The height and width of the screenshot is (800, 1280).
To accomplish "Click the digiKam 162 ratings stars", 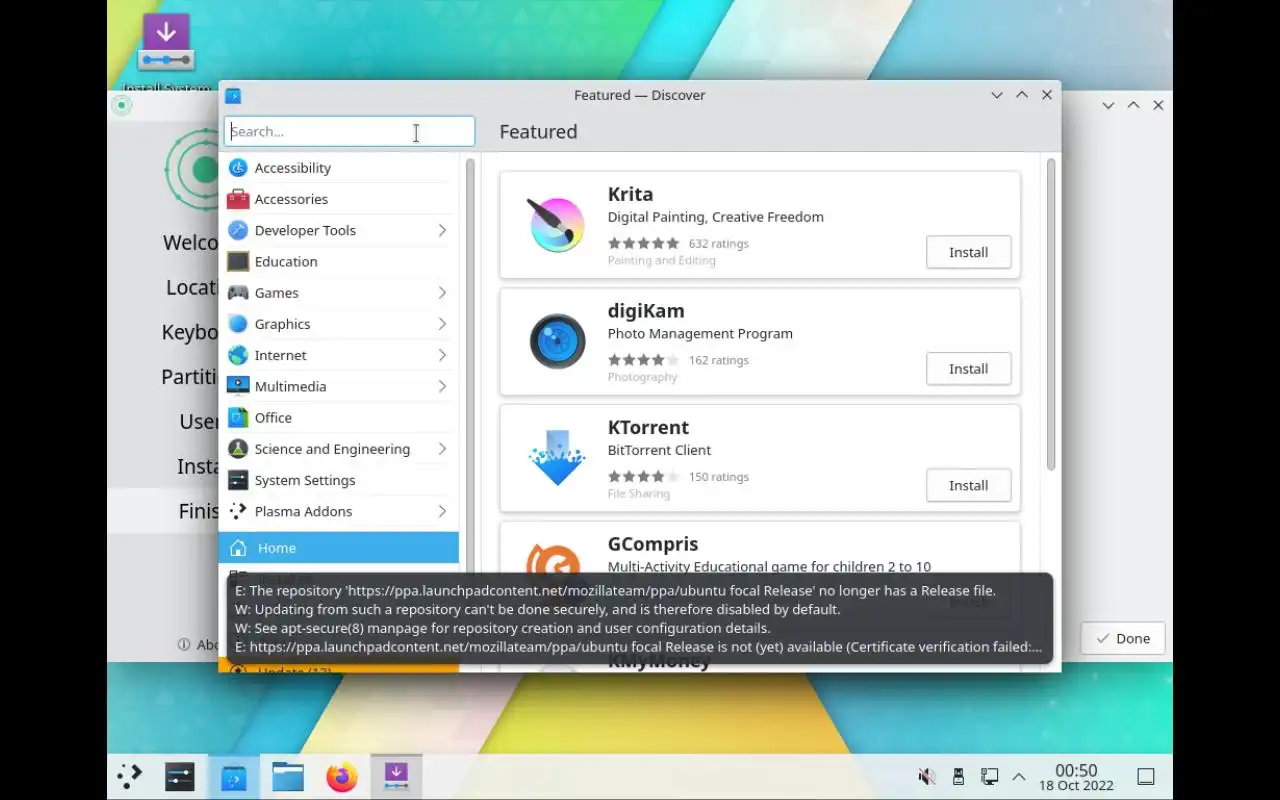I will pos(643,360).
